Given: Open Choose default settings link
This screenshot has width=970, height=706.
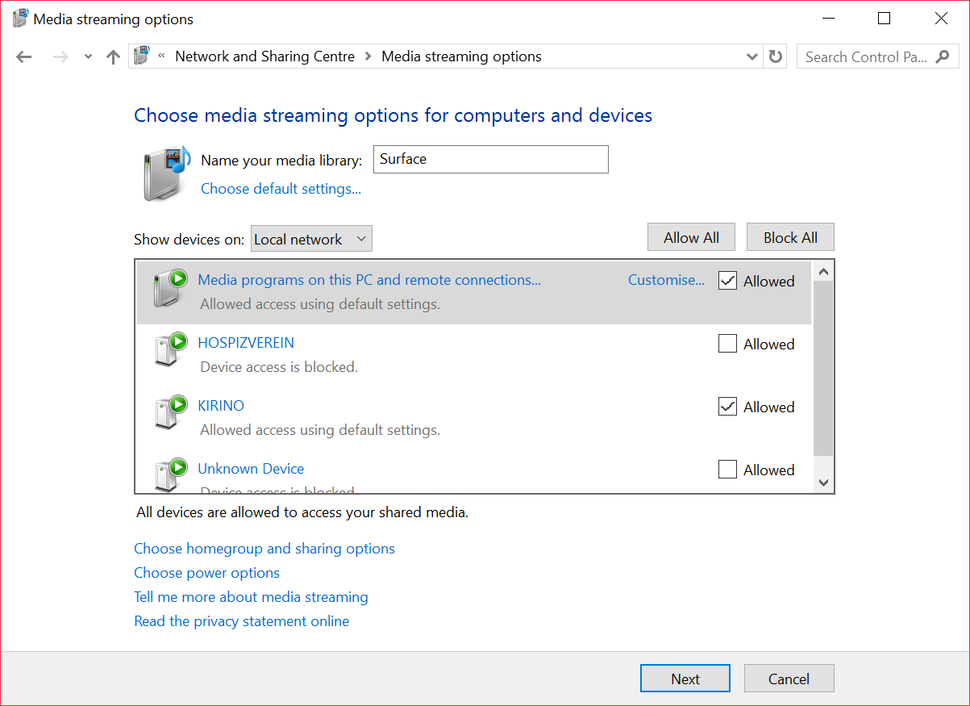Looking at the screenshot, I should pyautogui.click(x=281, y=189).
